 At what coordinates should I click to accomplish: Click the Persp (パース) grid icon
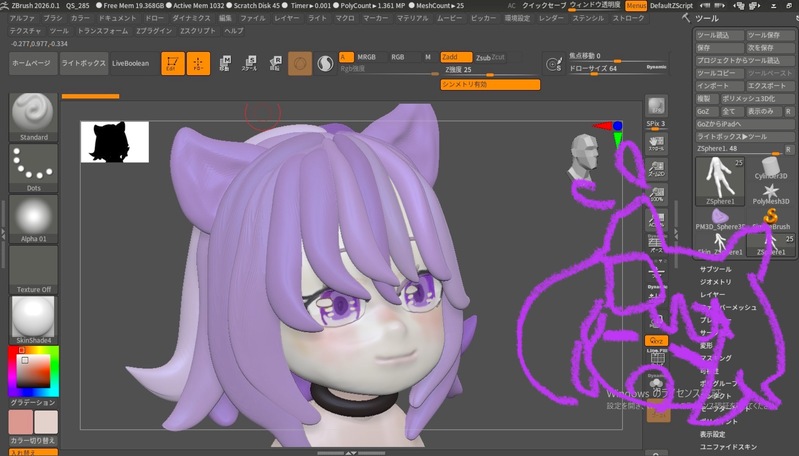pyautogui.click(x=656, y=245)
